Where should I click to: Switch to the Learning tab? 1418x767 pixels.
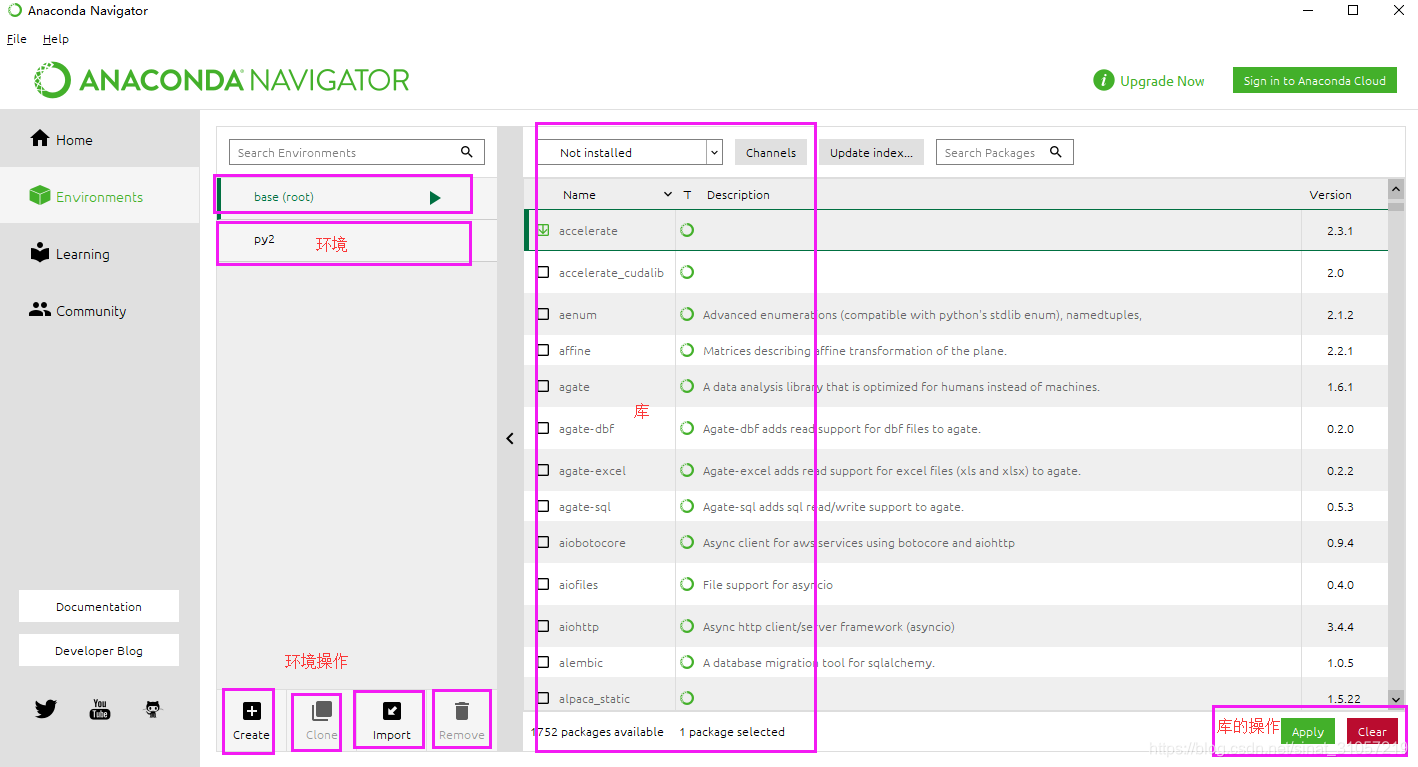point(100,253)
